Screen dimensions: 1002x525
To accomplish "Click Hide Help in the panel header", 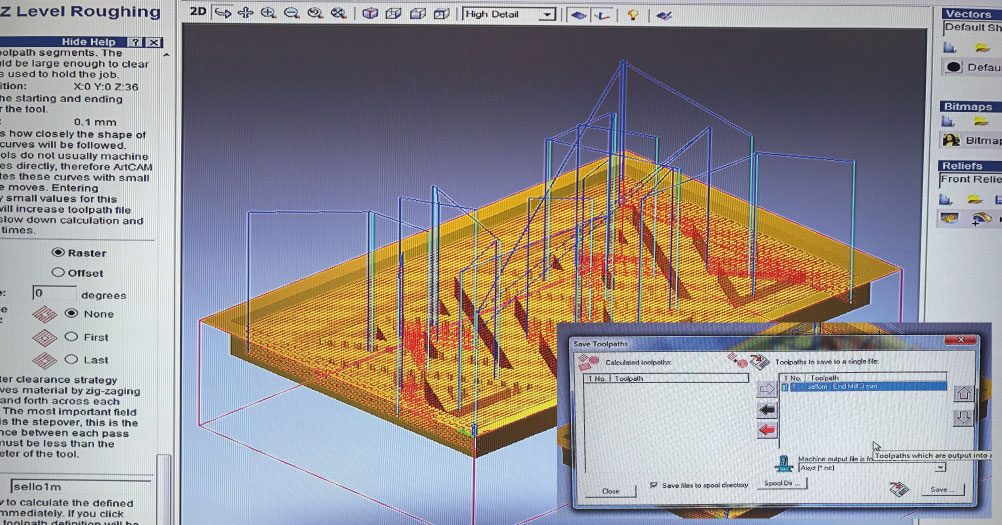I will coord(88,42).
